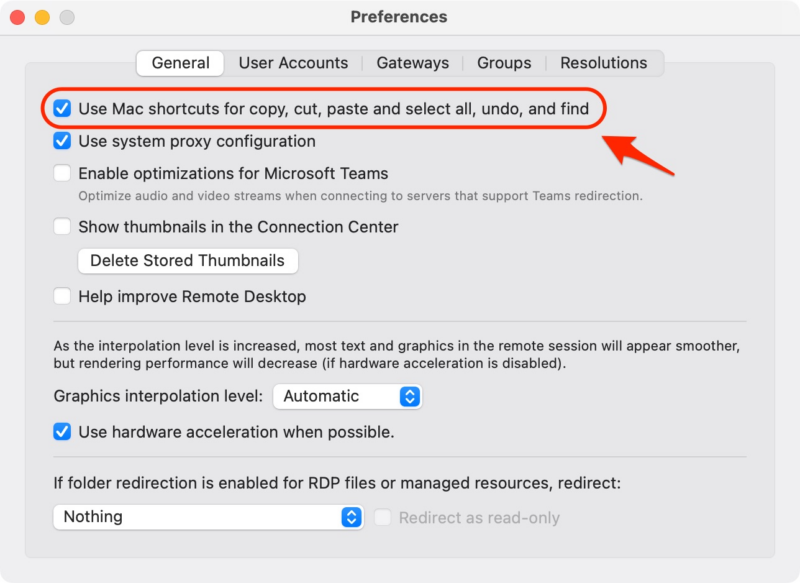Open the folder redirection Nothing dropdown

(x=208, y=517)
